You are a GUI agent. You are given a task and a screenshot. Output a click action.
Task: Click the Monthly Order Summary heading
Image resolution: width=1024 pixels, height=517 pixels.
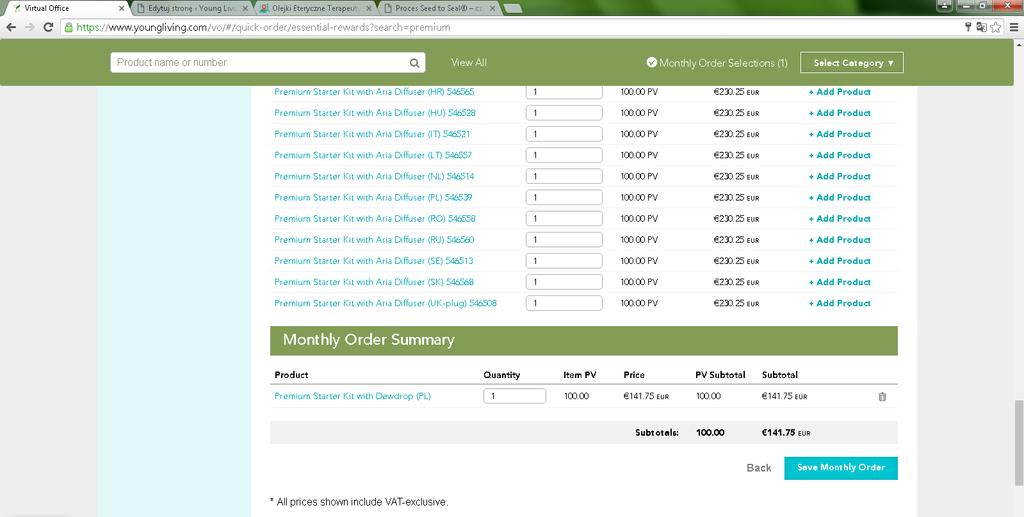point(368,340)
